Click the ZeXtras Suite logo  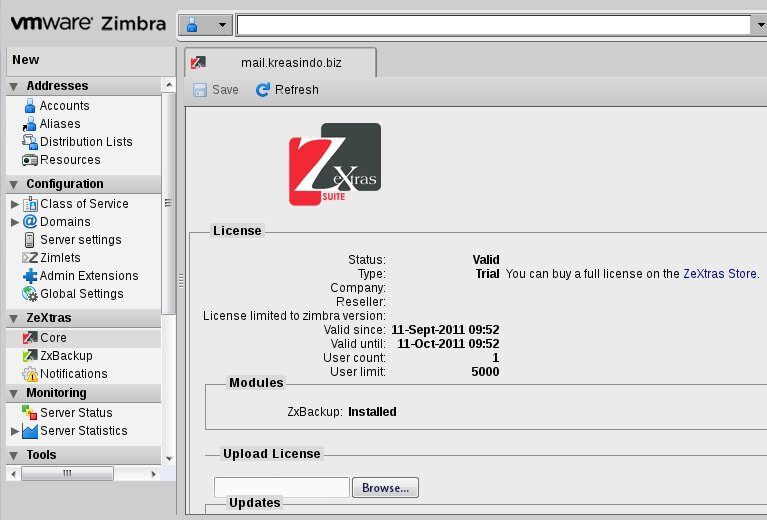[335, 164]
